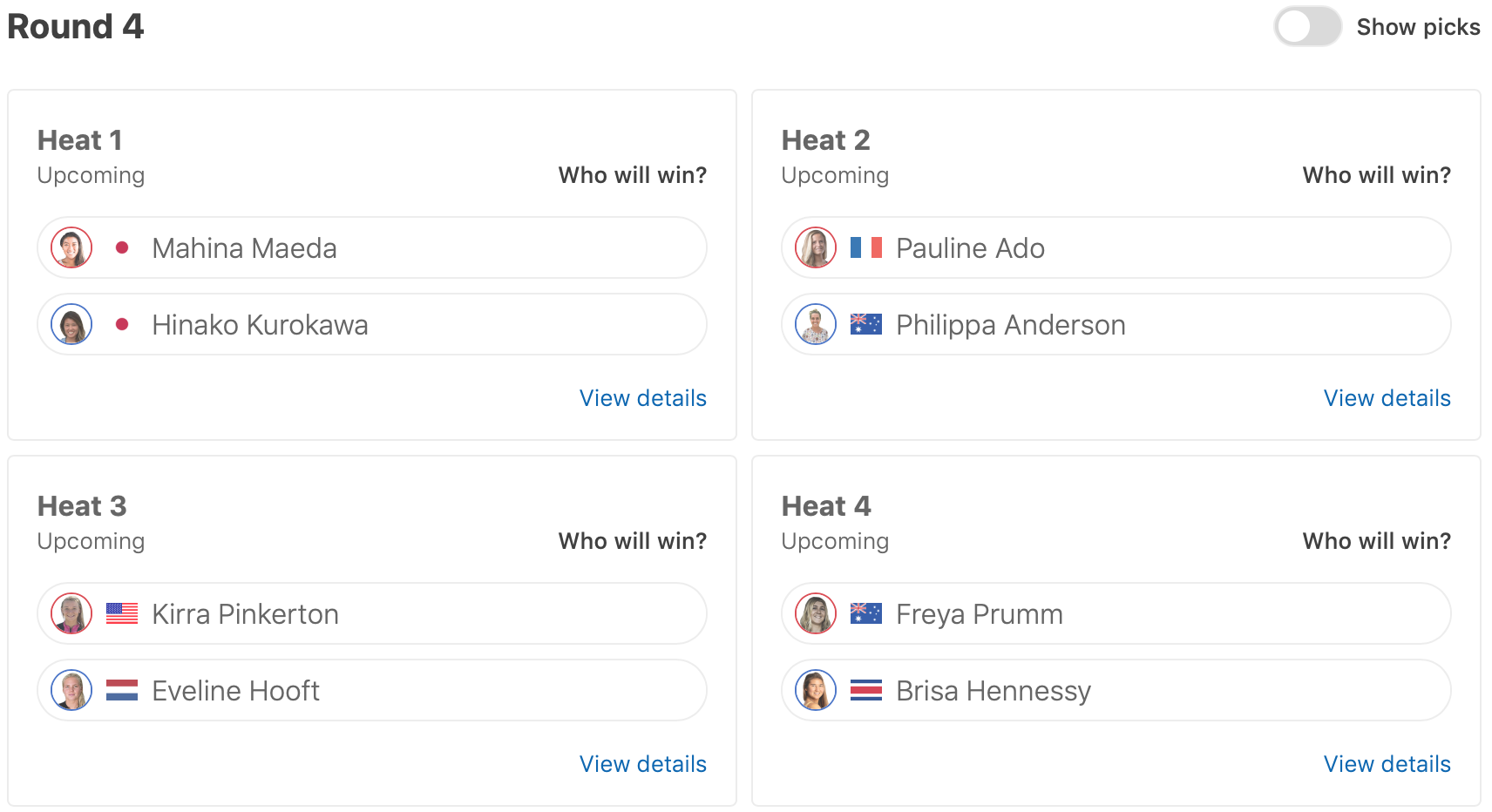The width and height of the screenshot is (1492, 812).
Task: Open View details for Heat 4
Action: pyautogui.click(x=1387, y=764)
